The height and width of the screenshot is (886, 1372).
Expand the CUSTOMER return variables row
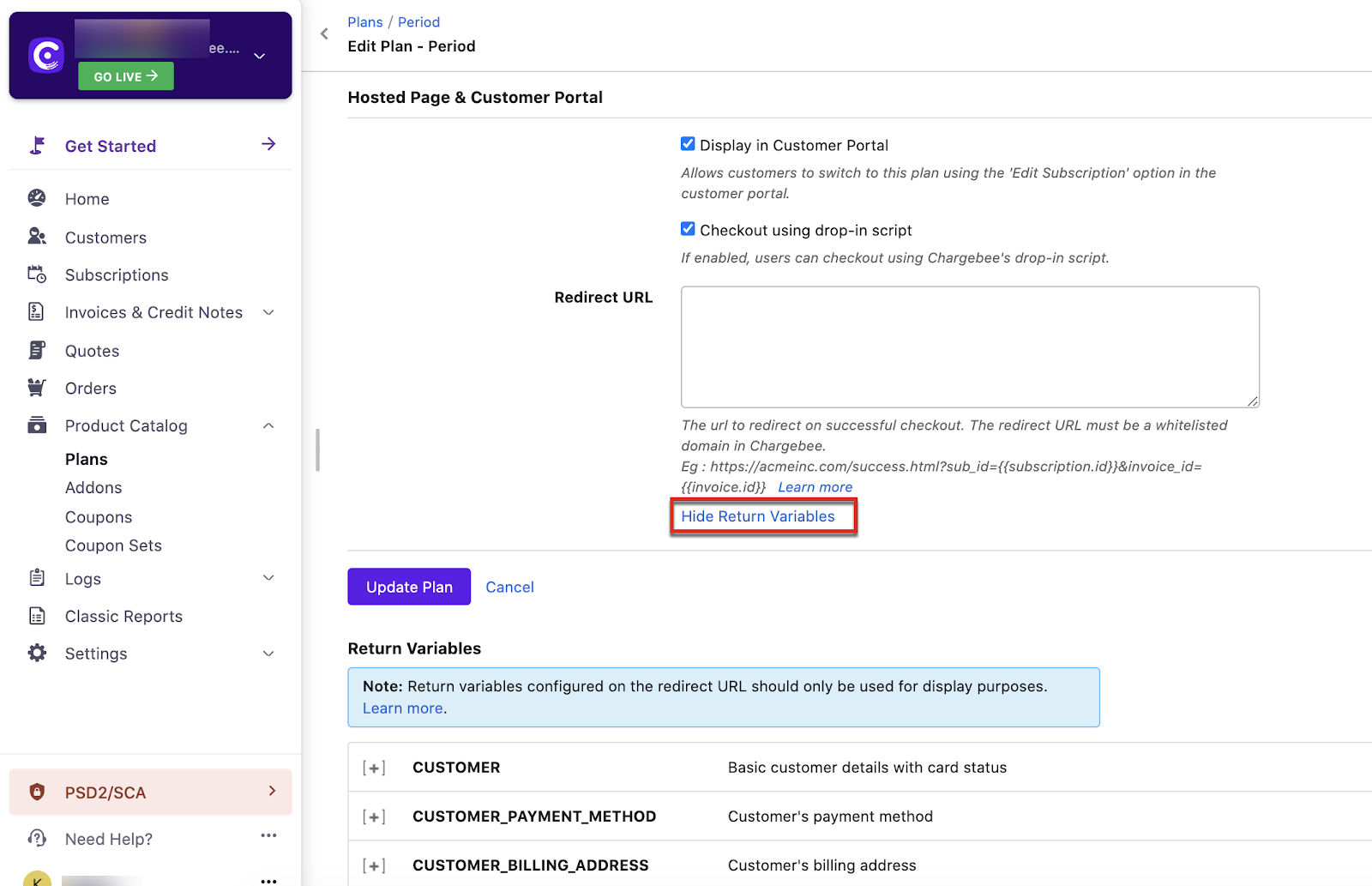point(374,768)
